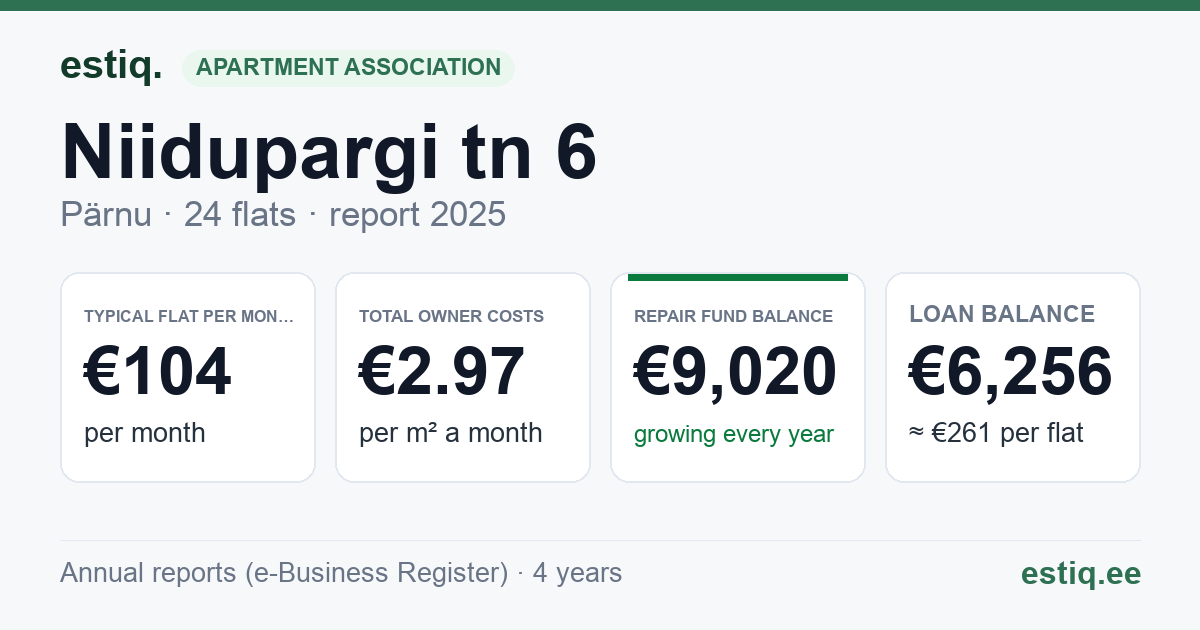Click the Annual reports (e-Business Register) footer text

341,573
